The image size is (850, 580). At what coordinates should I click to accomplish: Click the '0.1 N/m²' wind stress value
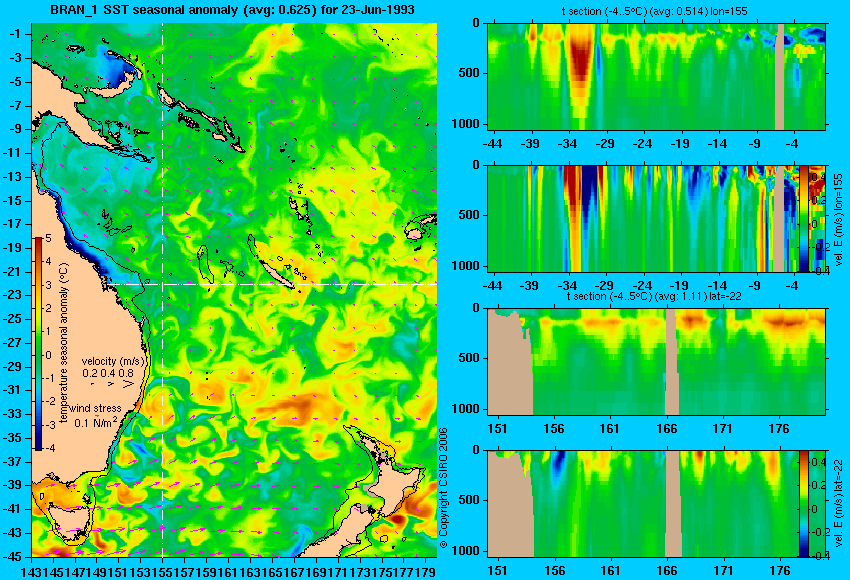click(x=96, y=421)
